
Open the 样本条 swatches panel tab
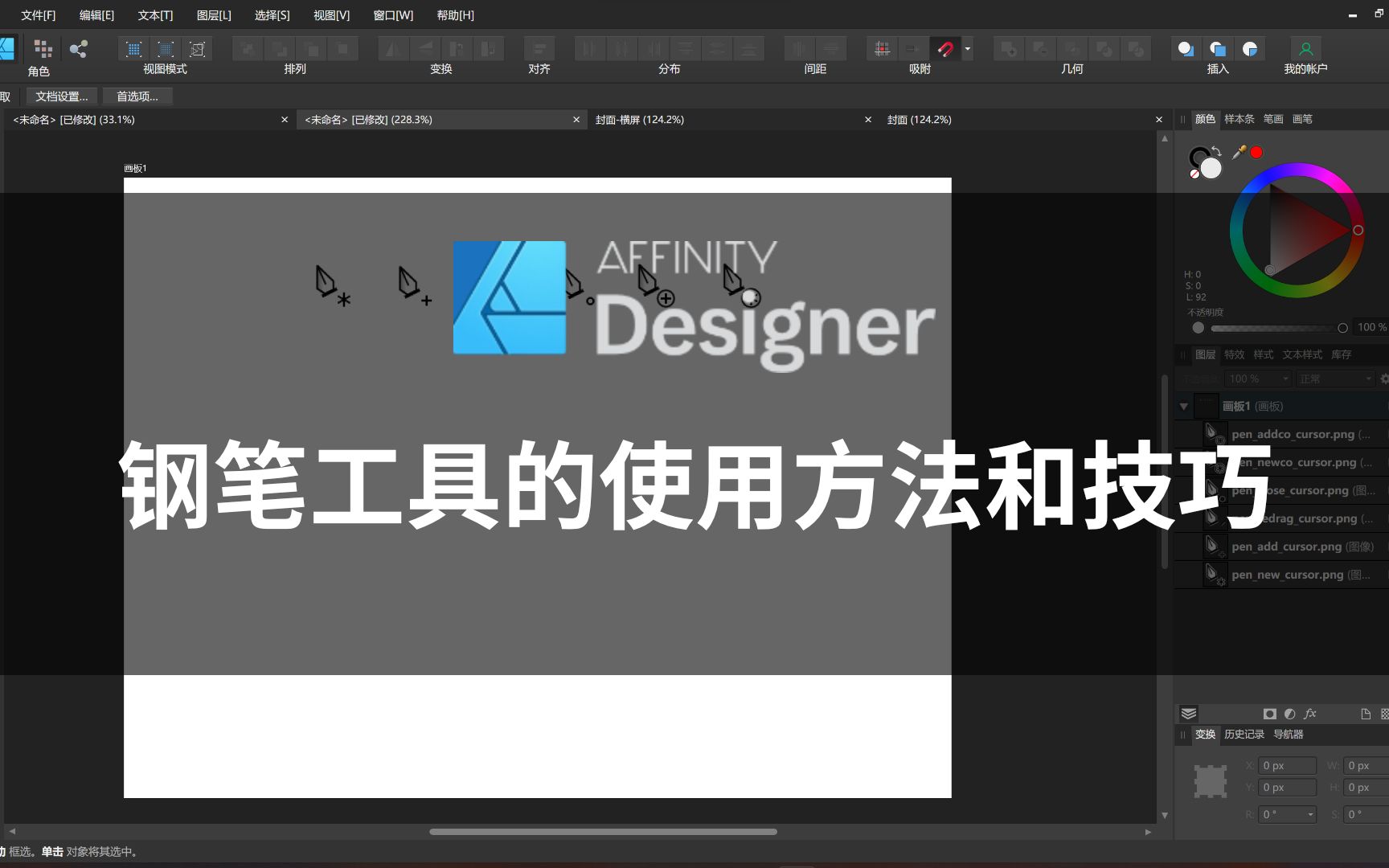[1239, 119]
